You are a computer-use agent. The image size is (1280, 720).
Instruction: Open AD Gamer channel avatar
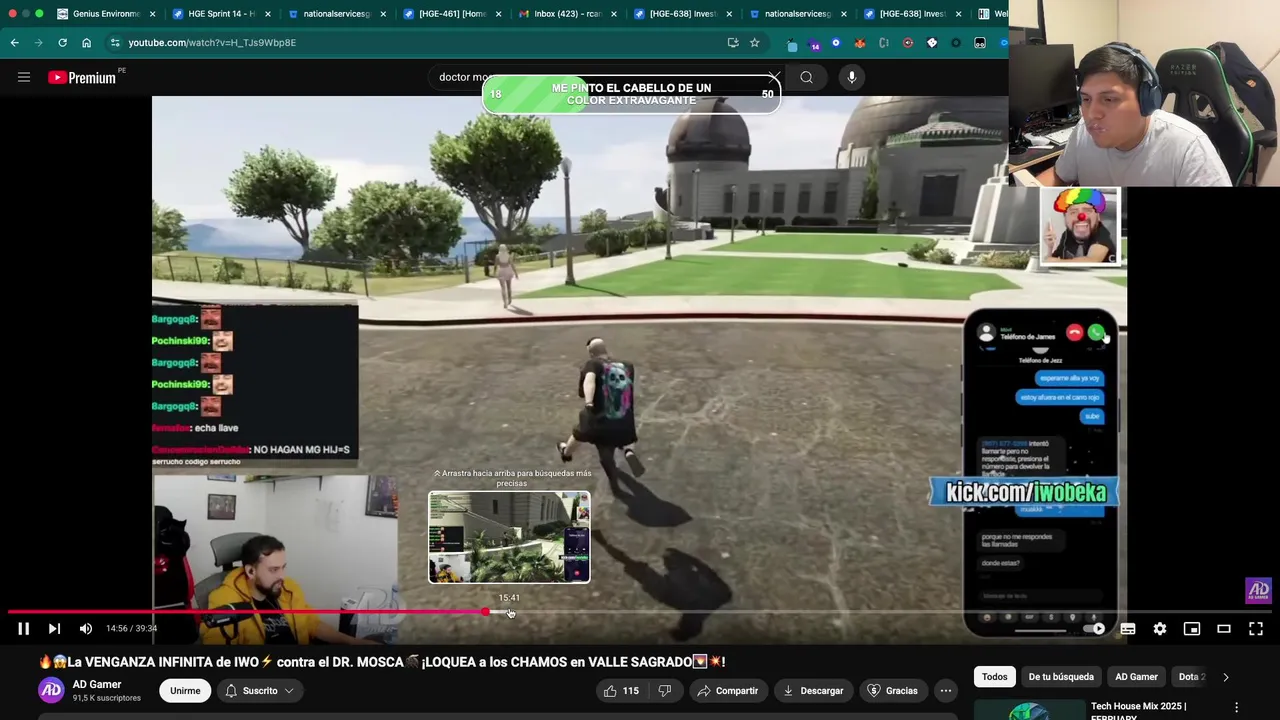51,690
